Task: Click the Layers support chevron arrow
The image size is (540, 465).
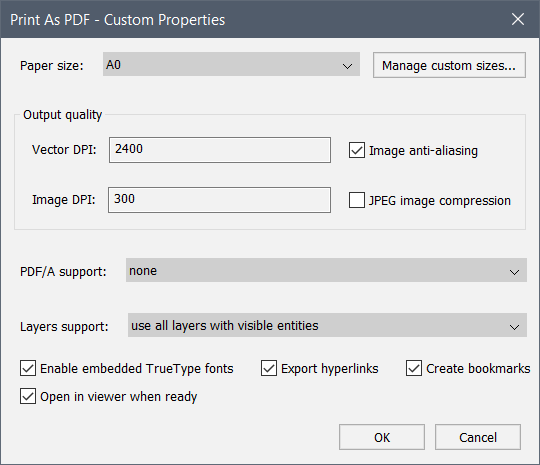Action: click(514, 327)
